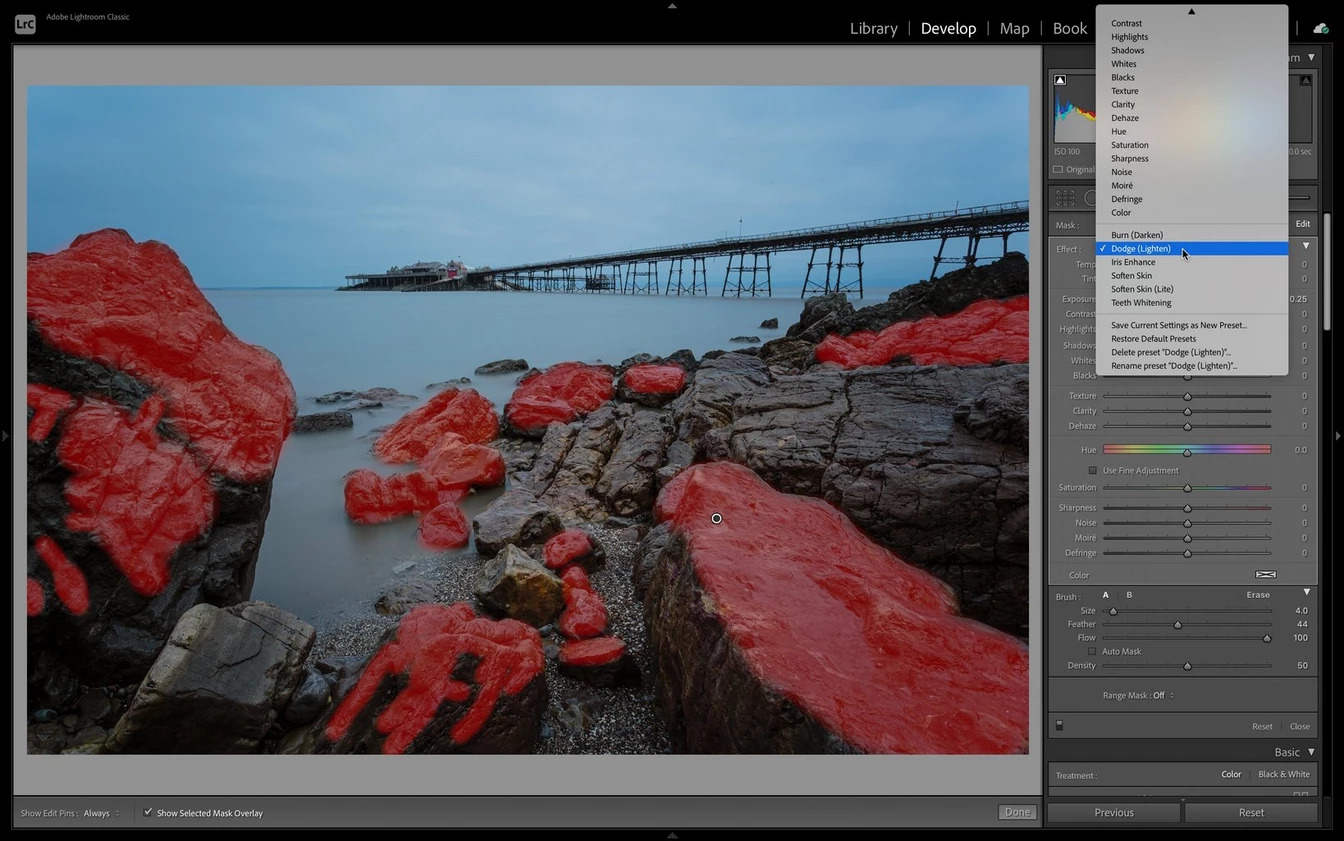This screenshot has height=841, width=1344.
Task: Toggle the brush panel on/off switch icon
Action: pos(1059,726)
